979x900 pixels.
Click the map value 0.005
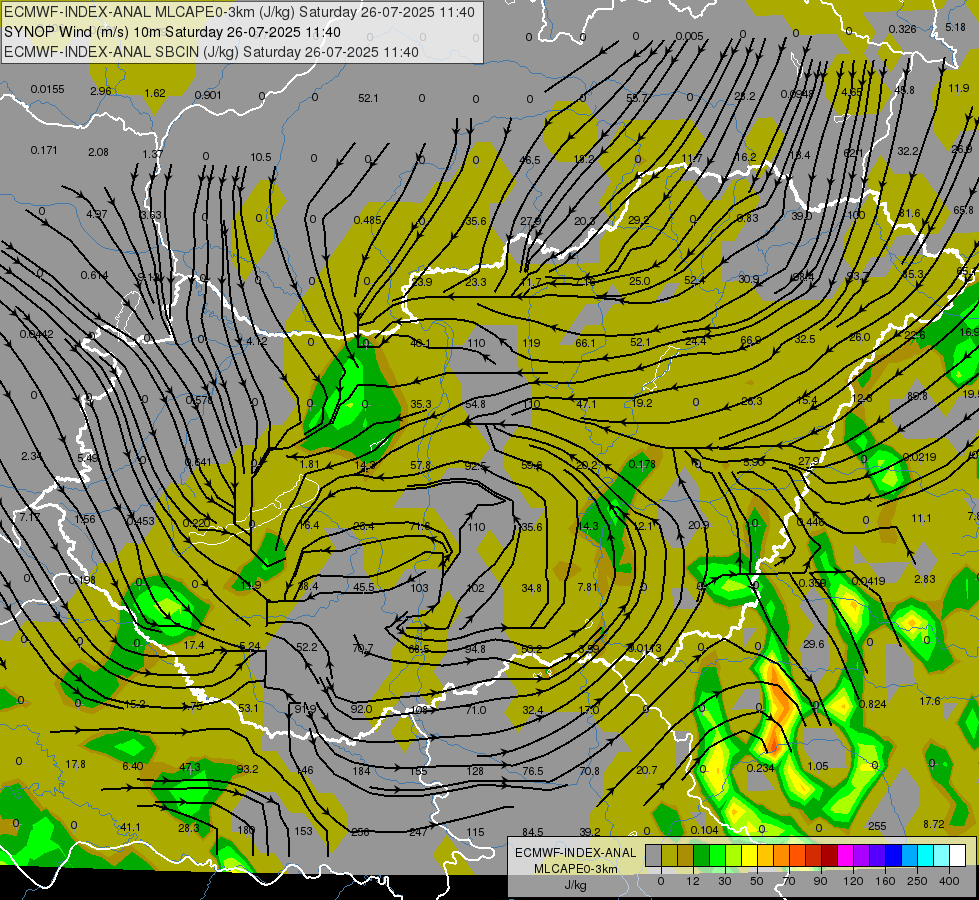point(689,36)
